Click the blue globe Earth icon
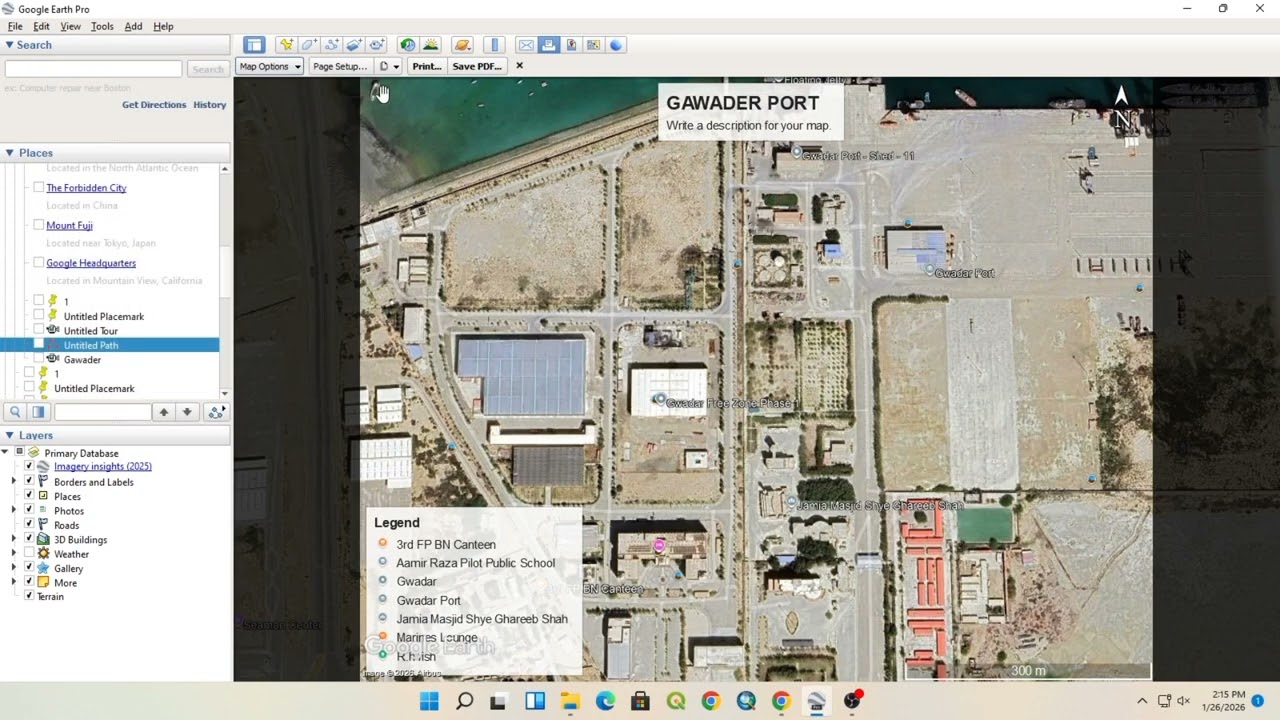Viewport: 1280px width, 720px height. pos(616,45)
